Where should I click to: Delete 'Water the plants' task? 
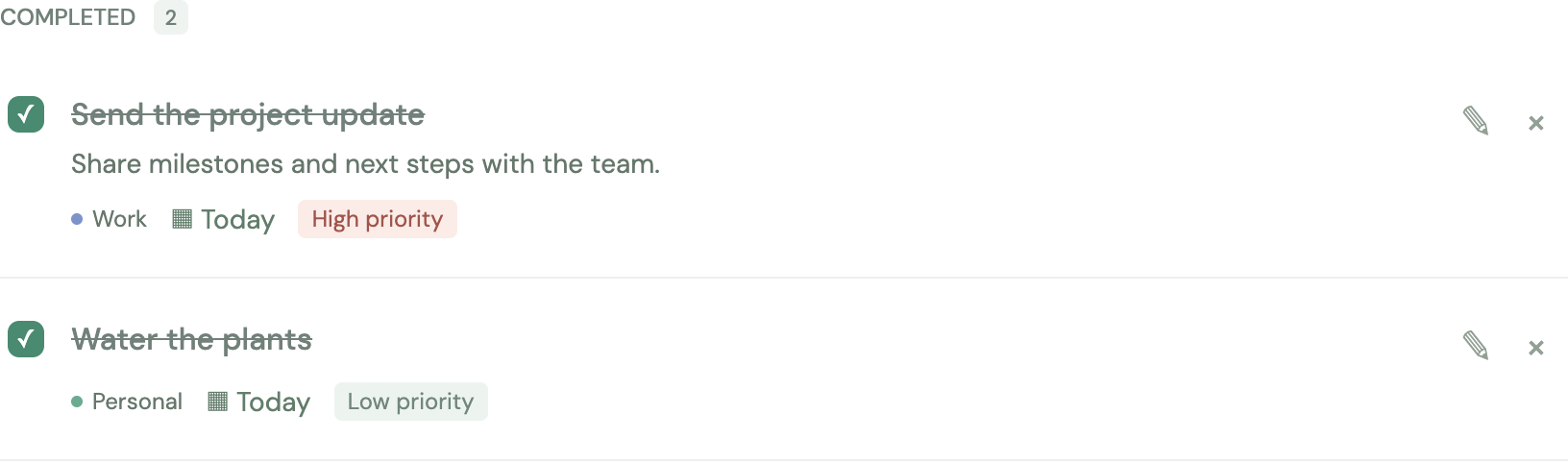(x=1536, y=348)
